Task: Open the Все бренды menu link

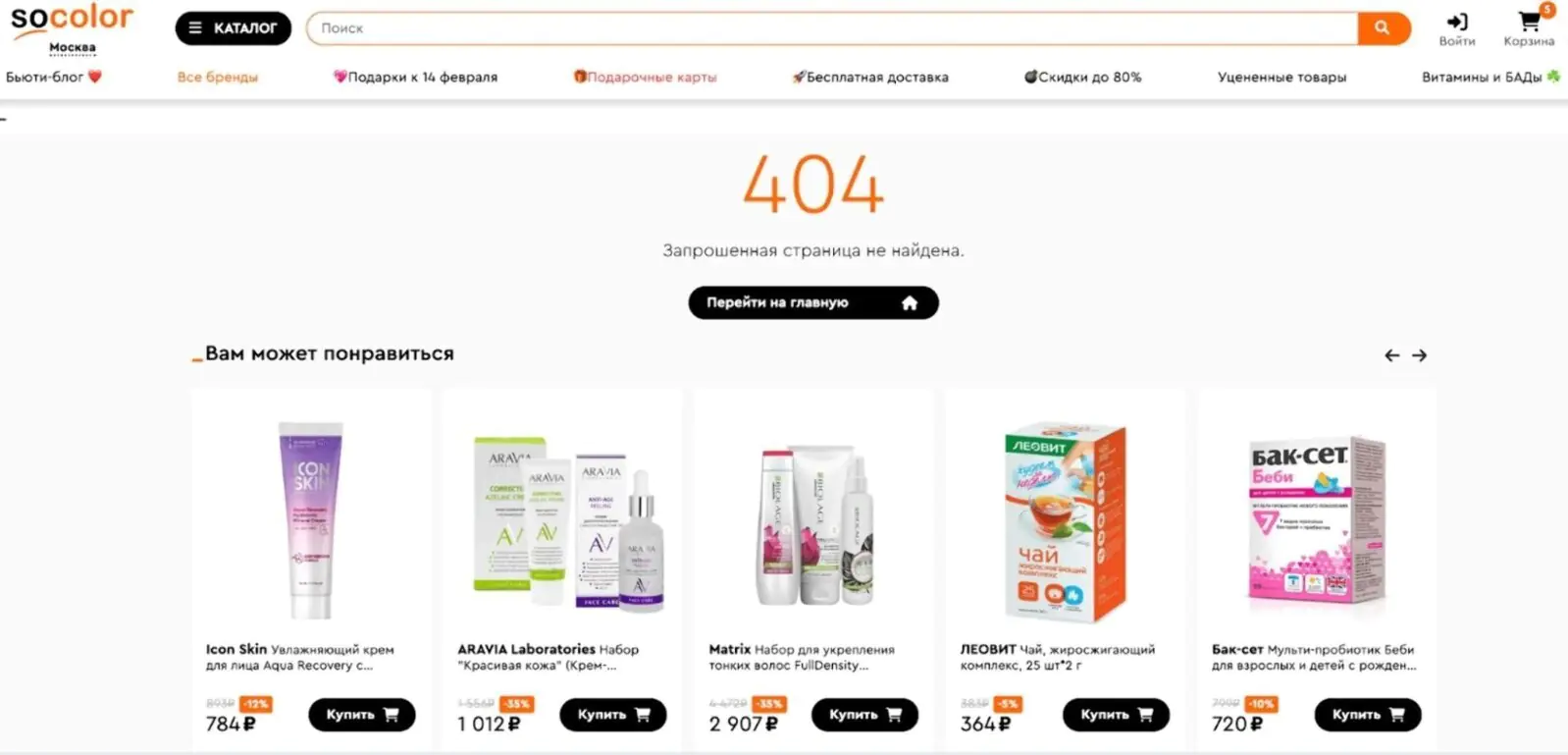Action: click(218, 77)
